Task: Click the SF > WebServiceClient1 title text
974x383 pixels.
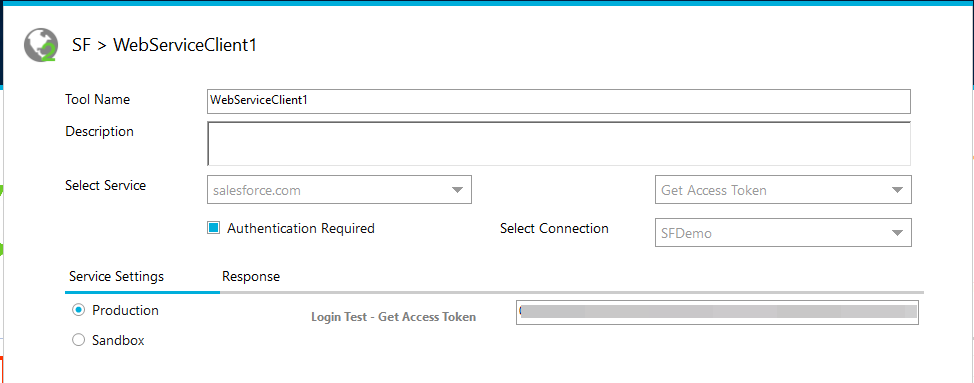Action: [165, 45]
